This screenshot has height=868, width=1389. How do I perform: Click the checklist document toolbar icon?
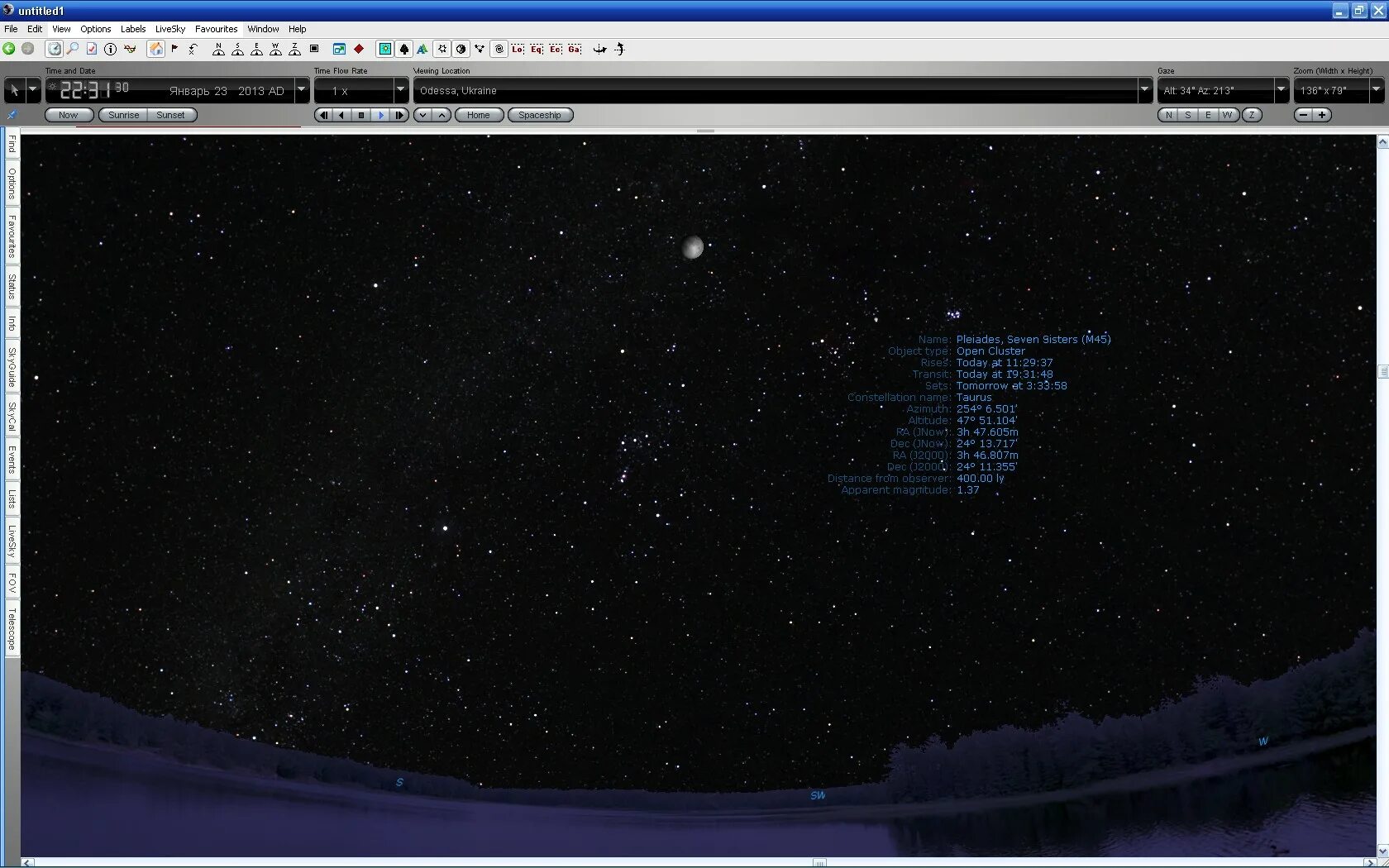(92, 49)
